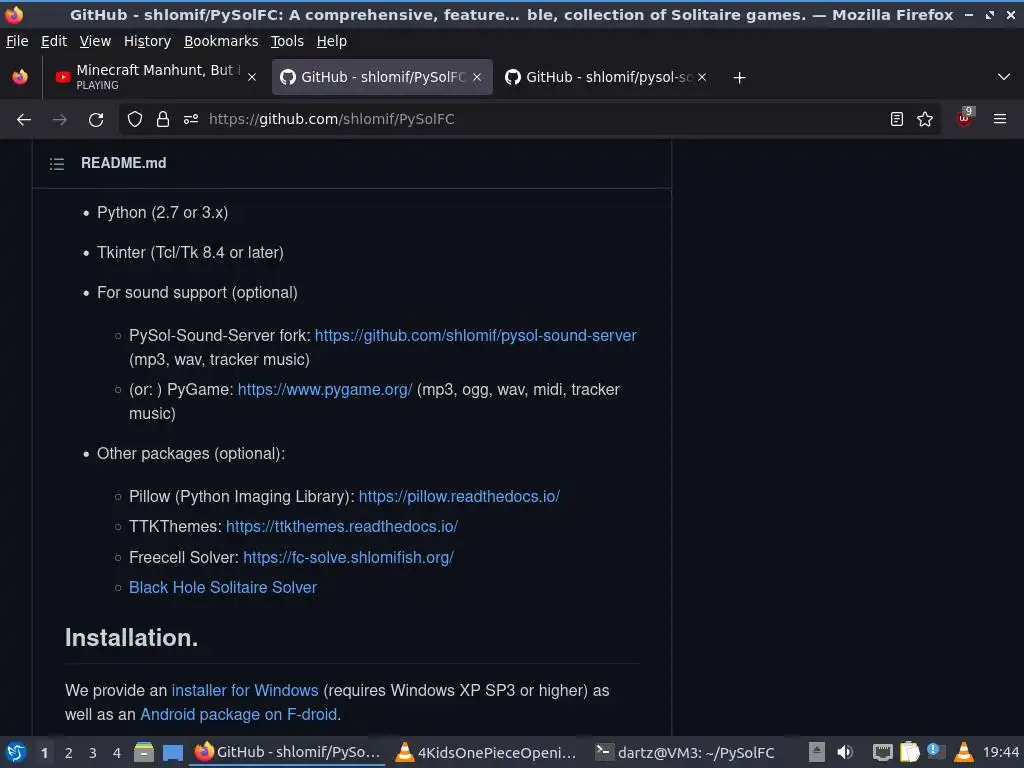
Task: Open the pygame.org link
Action: click(x=325, y=390)
